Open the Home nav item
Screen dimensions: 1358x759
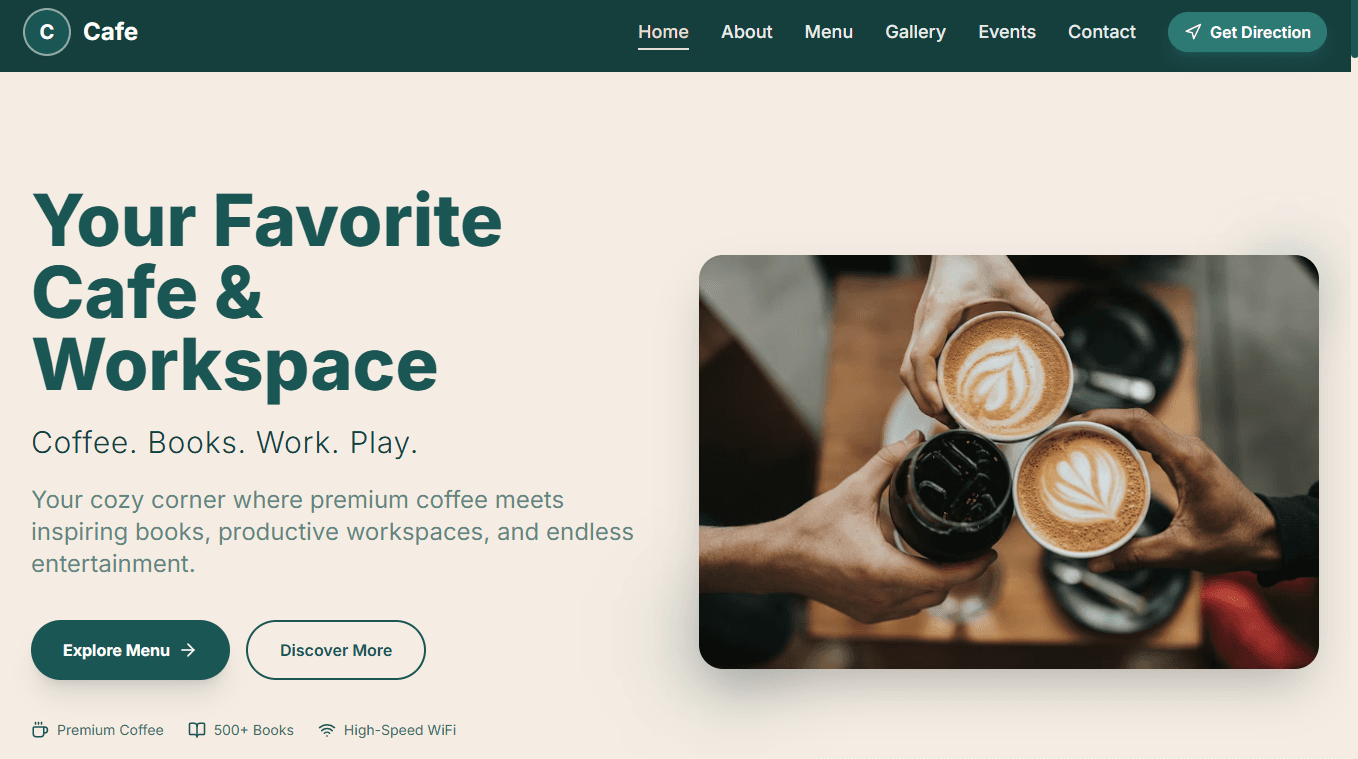[663, 32]
